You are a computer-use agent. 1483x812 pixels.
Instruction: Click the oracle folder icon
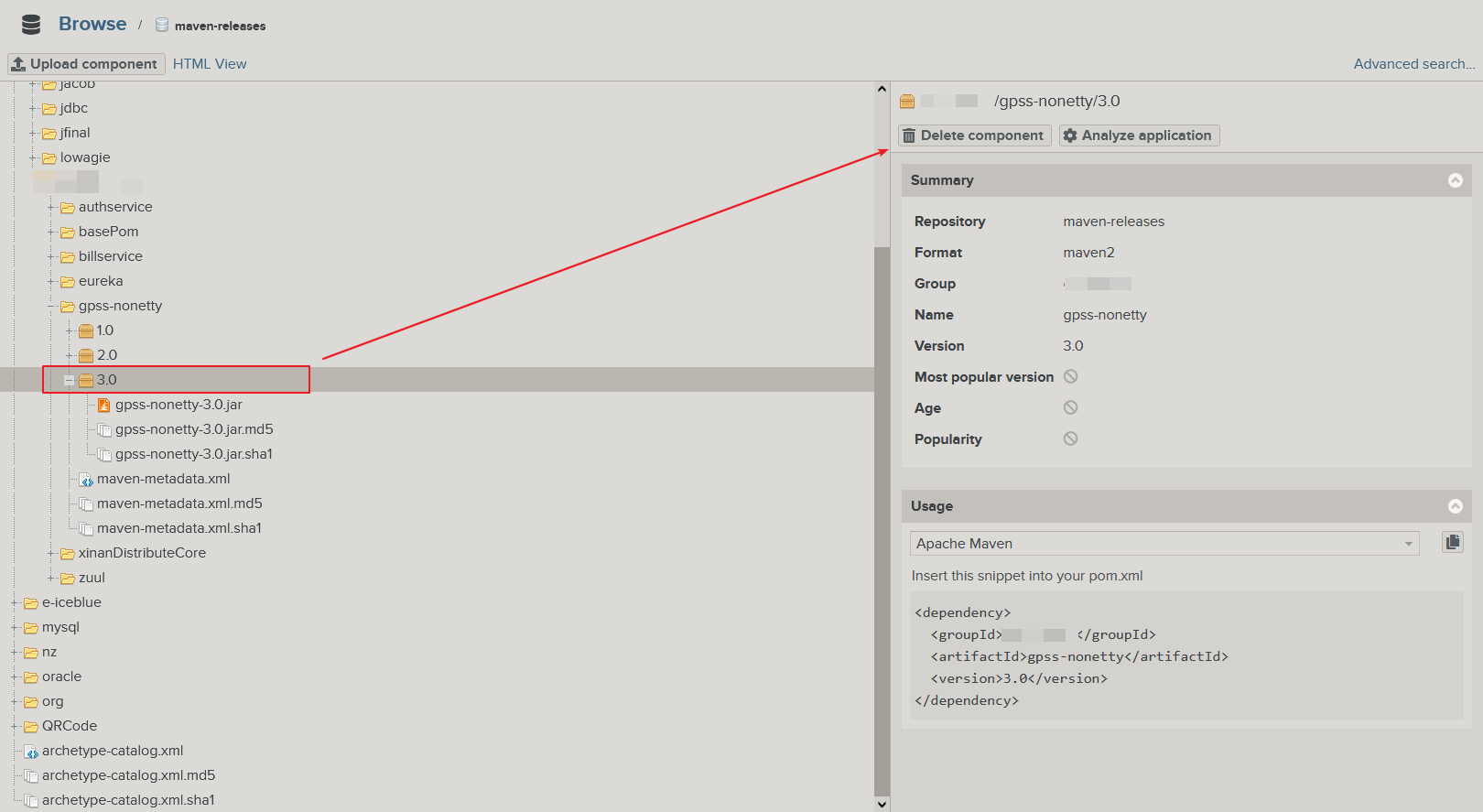(x=31, y=677)
